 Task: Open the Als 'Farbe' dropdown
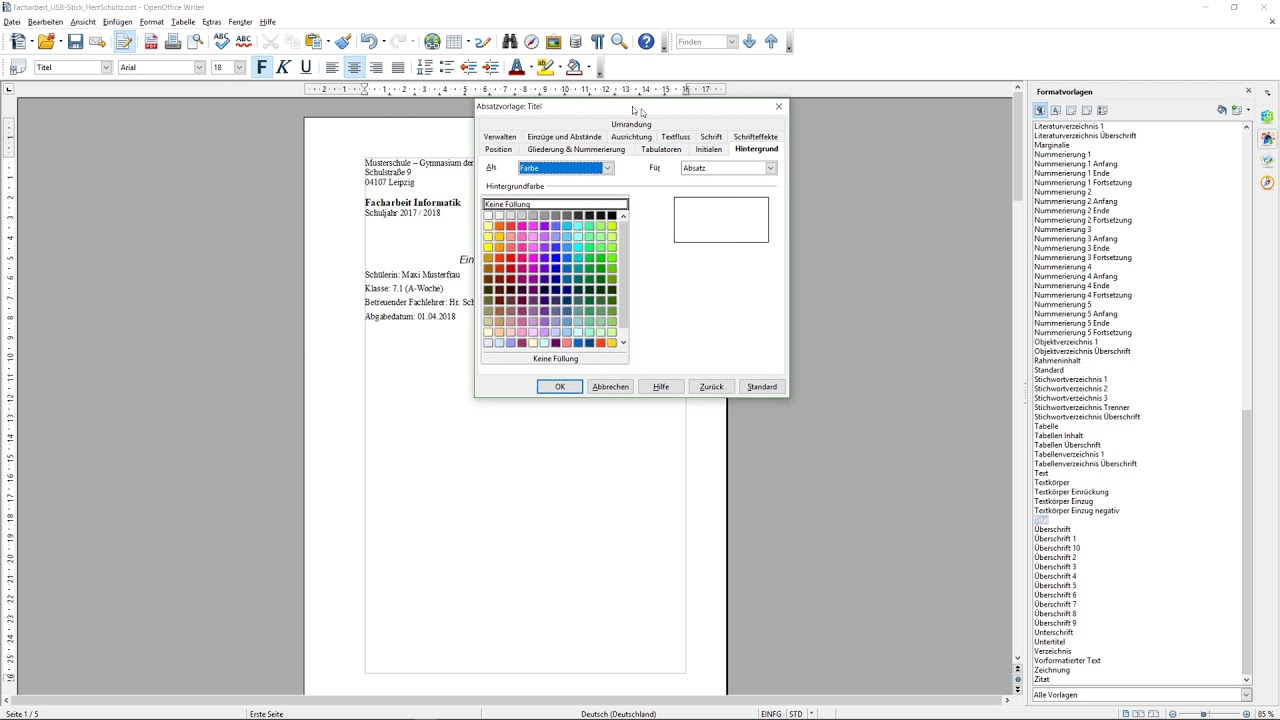pyautogui.click(x=607, y=168)
